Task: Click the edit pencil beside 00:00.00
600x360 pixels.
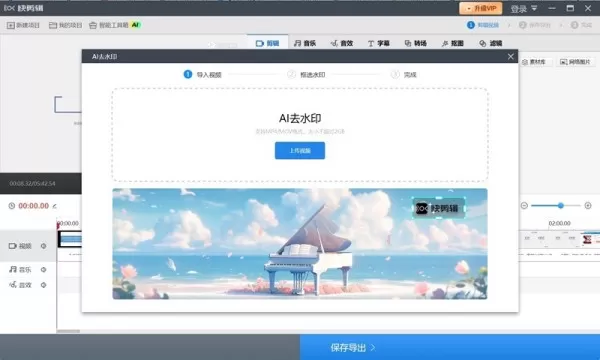Action: pos(55,206)
